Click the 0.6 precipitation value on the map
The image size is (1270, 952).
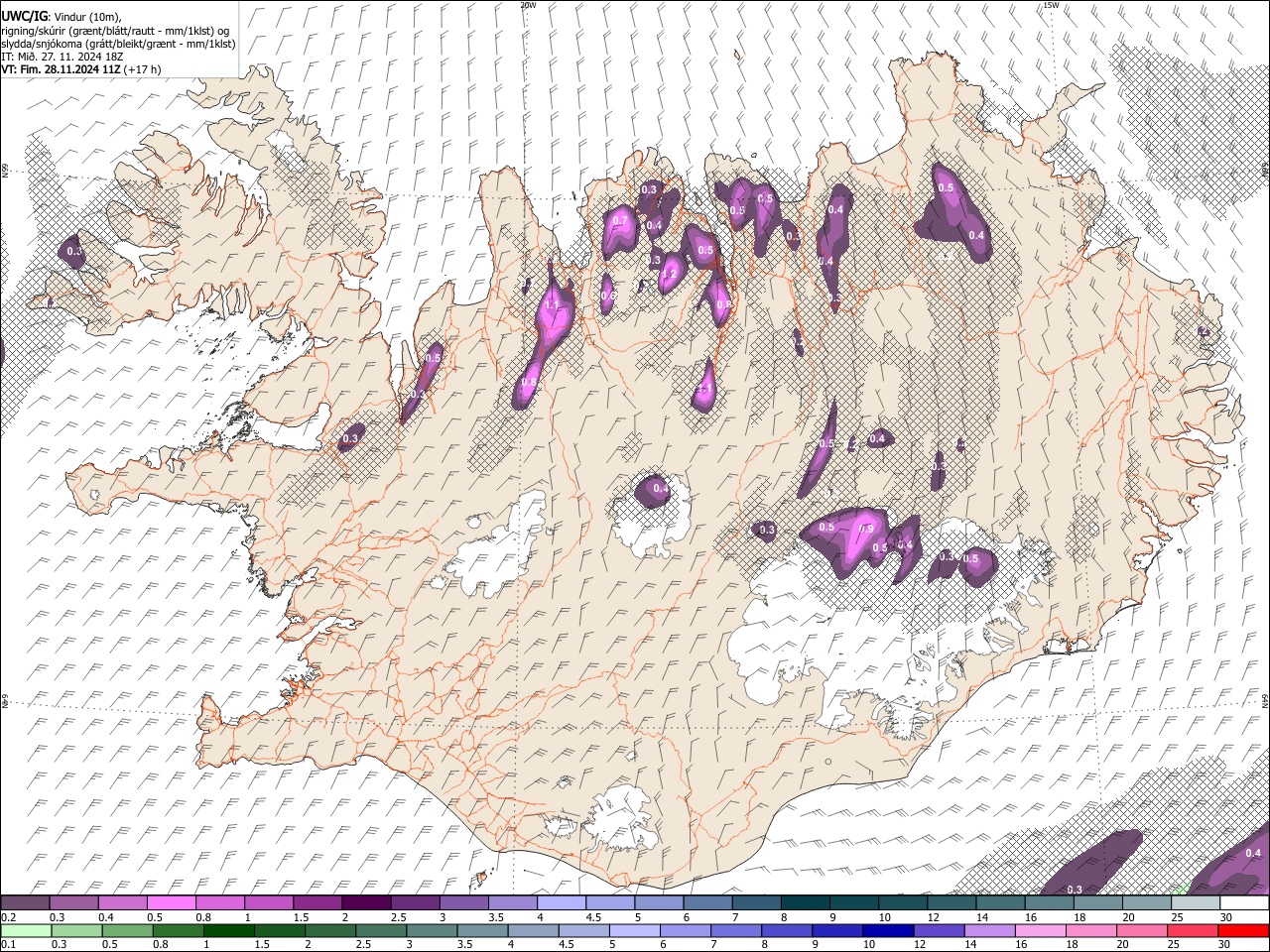pyautogui.click(x=608, y=296)
